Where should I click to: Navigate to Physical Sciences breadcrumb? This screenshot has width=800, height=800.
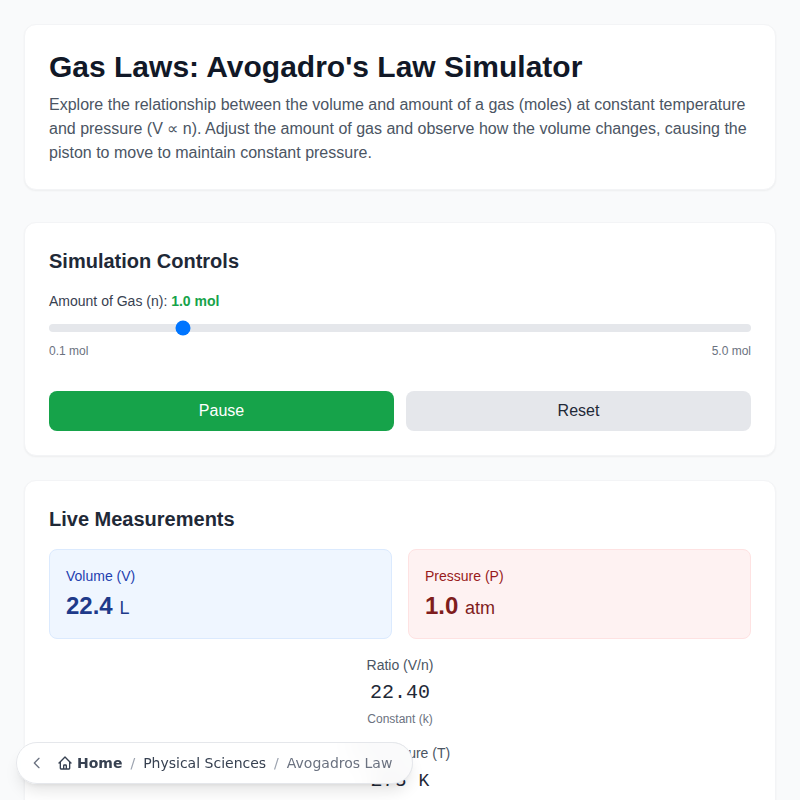(204, 763)
